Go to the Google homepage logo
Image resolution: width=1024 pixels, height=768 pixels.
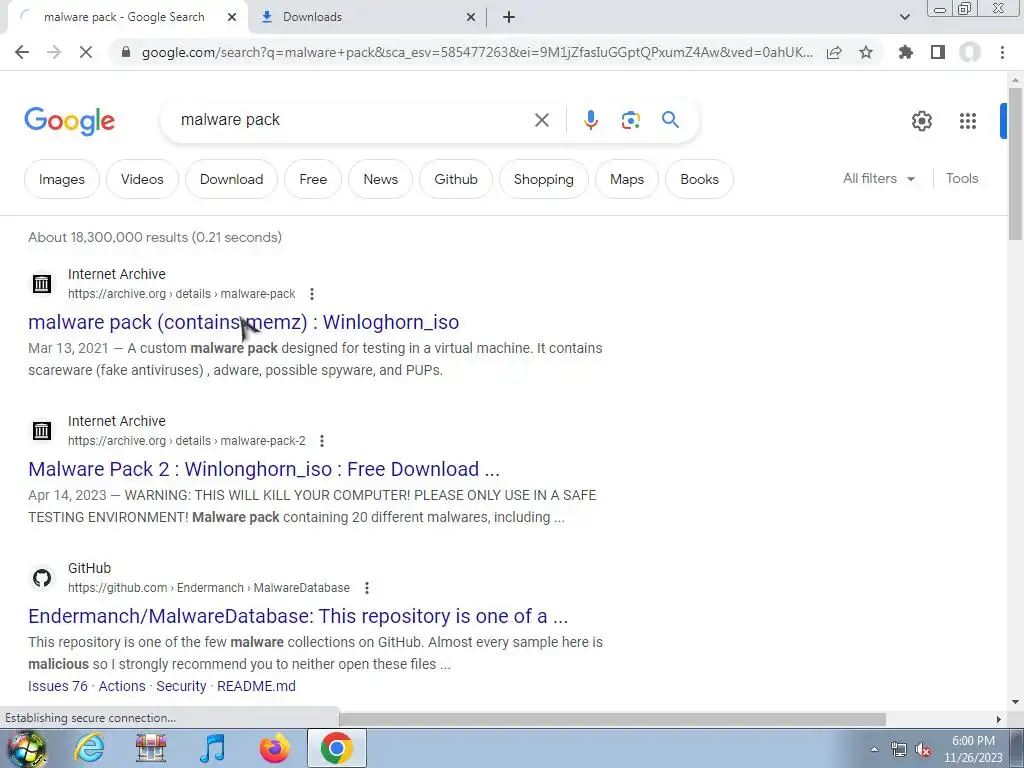(x=69, y=121)
